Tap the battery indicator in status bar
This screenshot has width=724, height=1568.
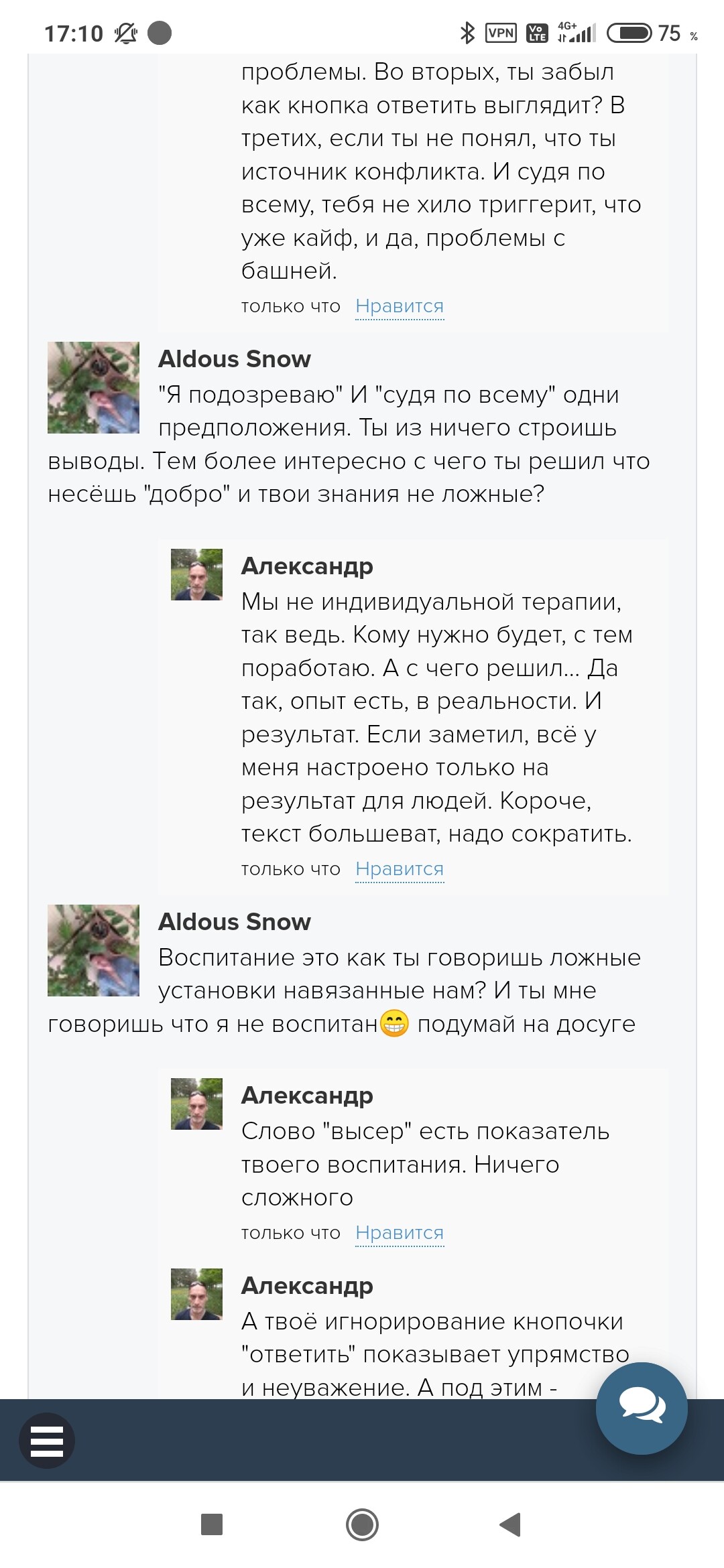pyautogui.click(x=629, y=33)
